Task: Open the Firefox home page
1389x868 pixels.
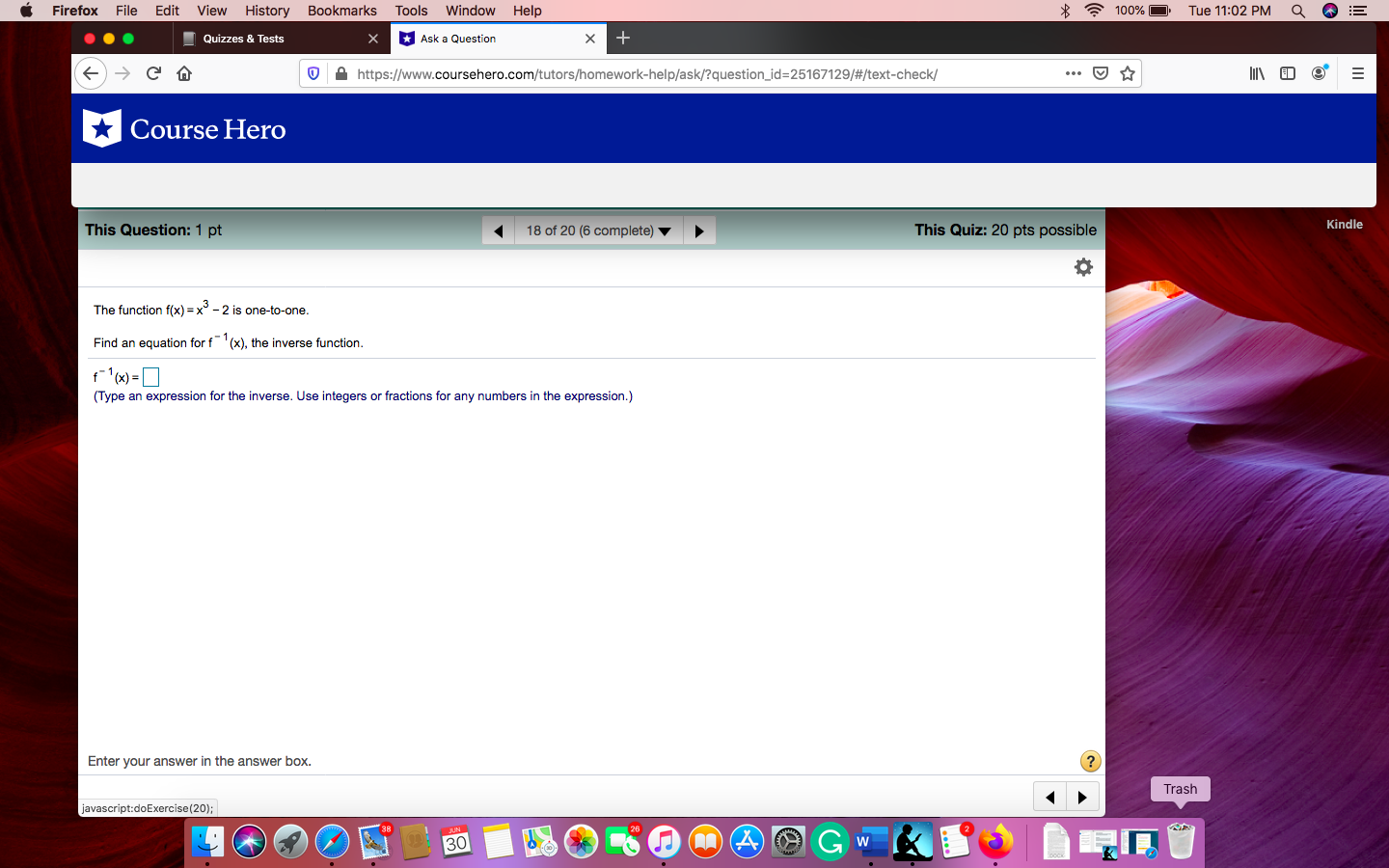Action: coord(184,73)
